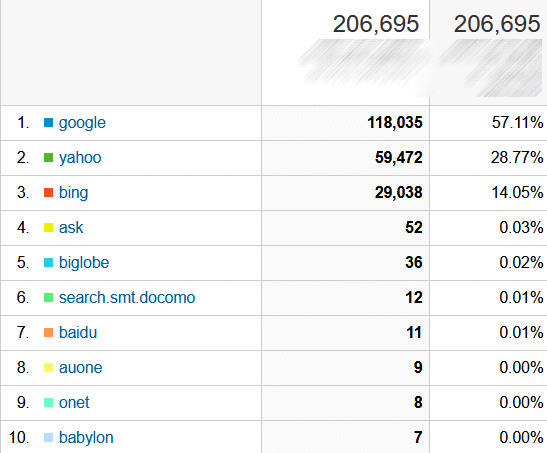Image resolution: width=547 pixels, height=453 pixels.
Task: Click the orange swatch beside baidu
Action: (48, 333)
